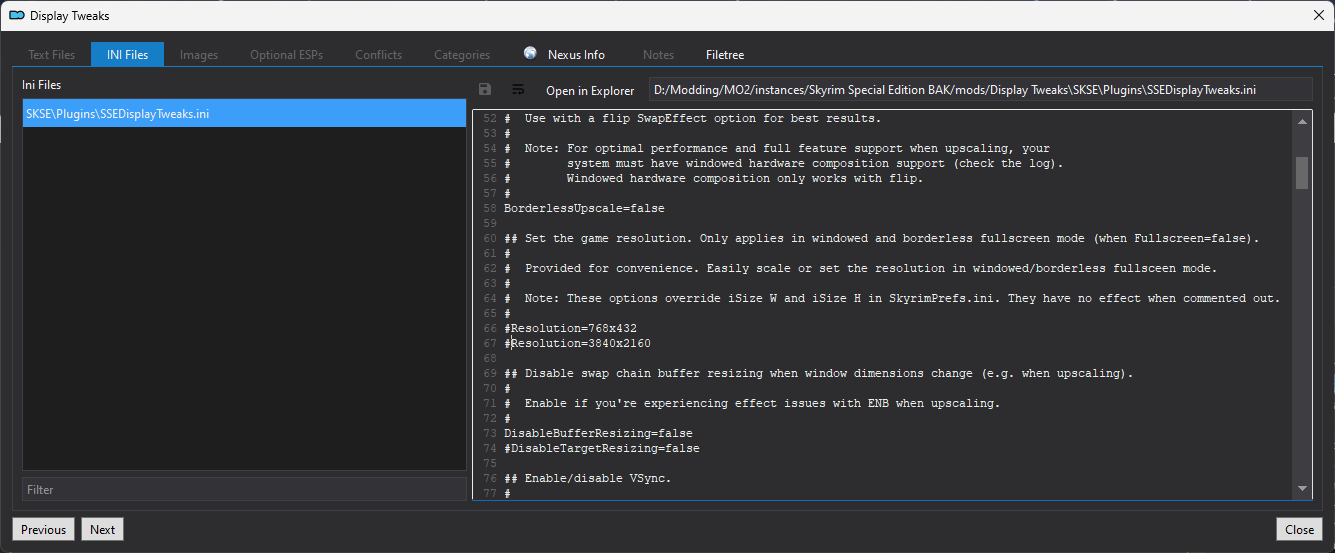Click the 'Note: These options override iSize' line
1335x553 pixels.
click(892, 298)
